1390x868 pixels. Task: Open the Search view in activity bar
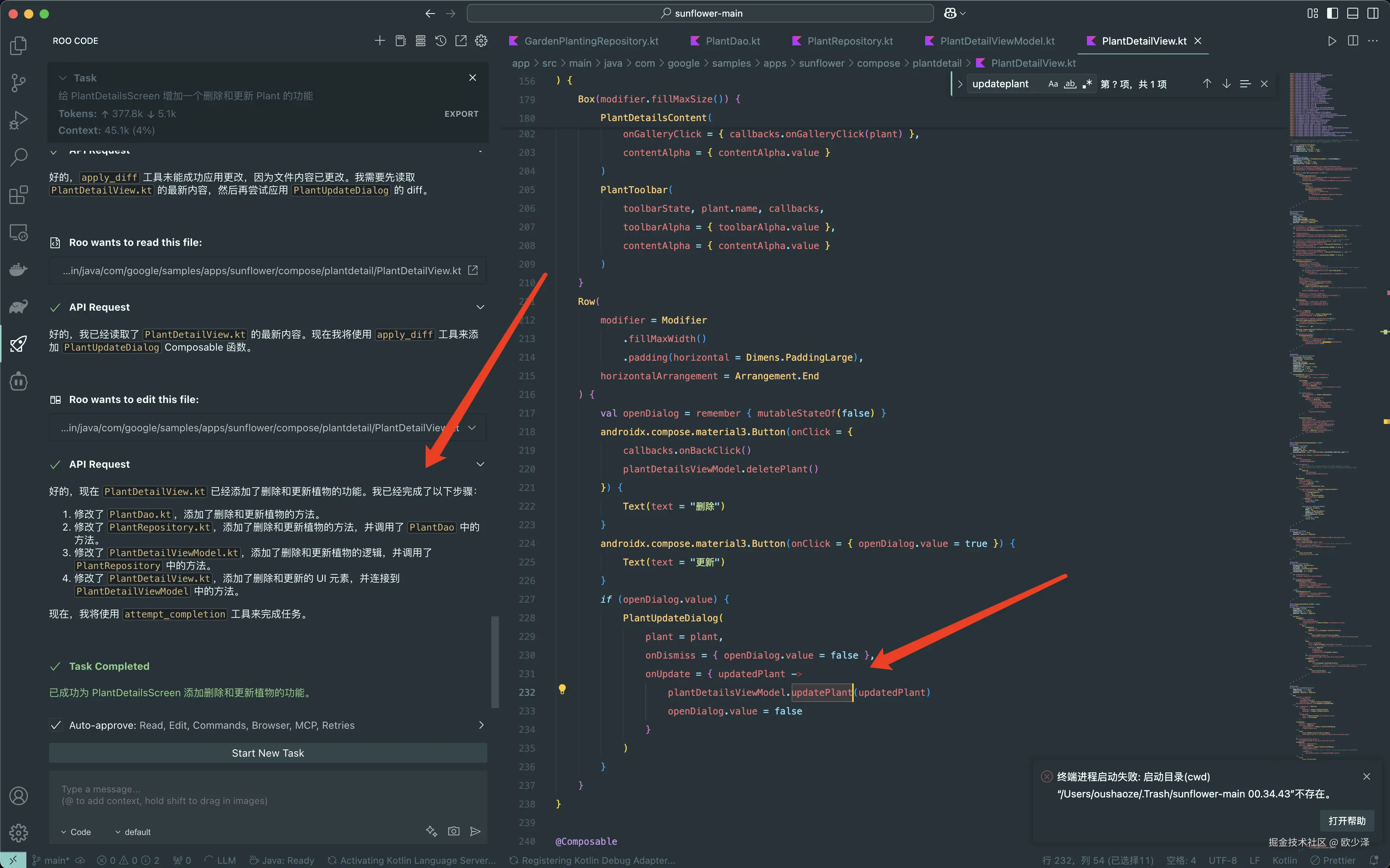point(18,157)
